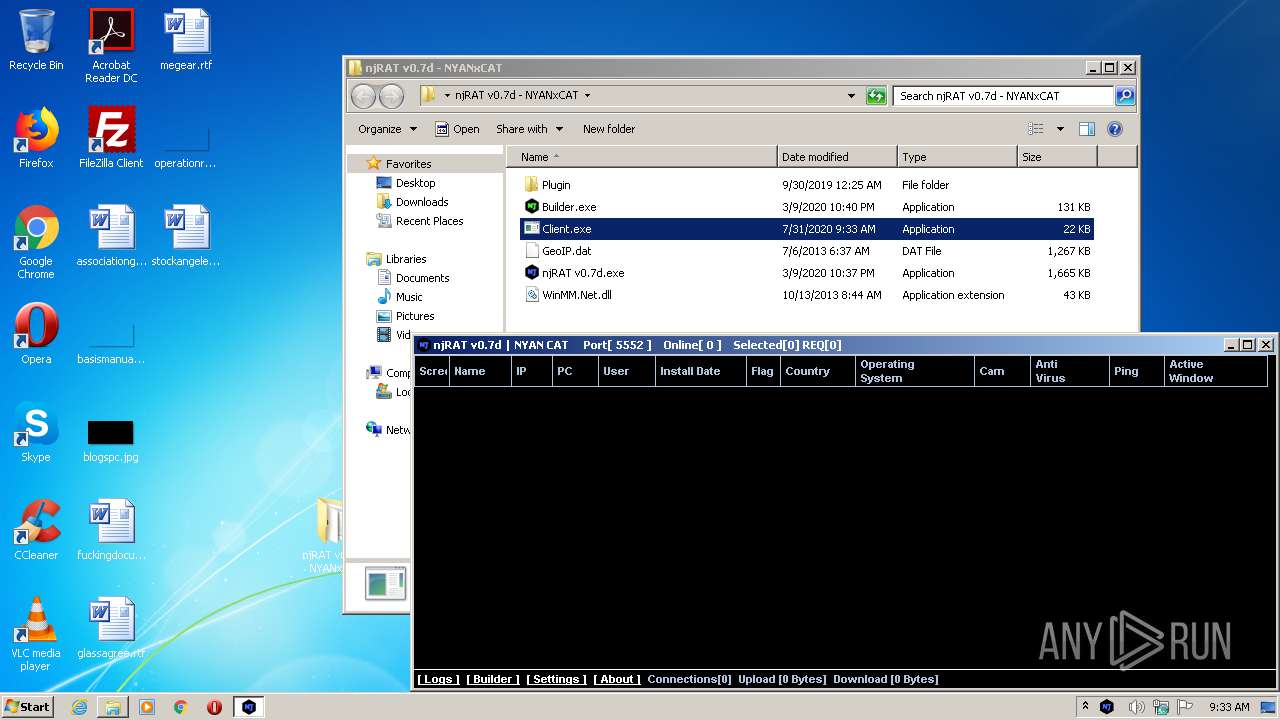The height and width of the screenshot is (720, 1280).
Task: Open the njRAT Builder link
Action: [493, 679]
